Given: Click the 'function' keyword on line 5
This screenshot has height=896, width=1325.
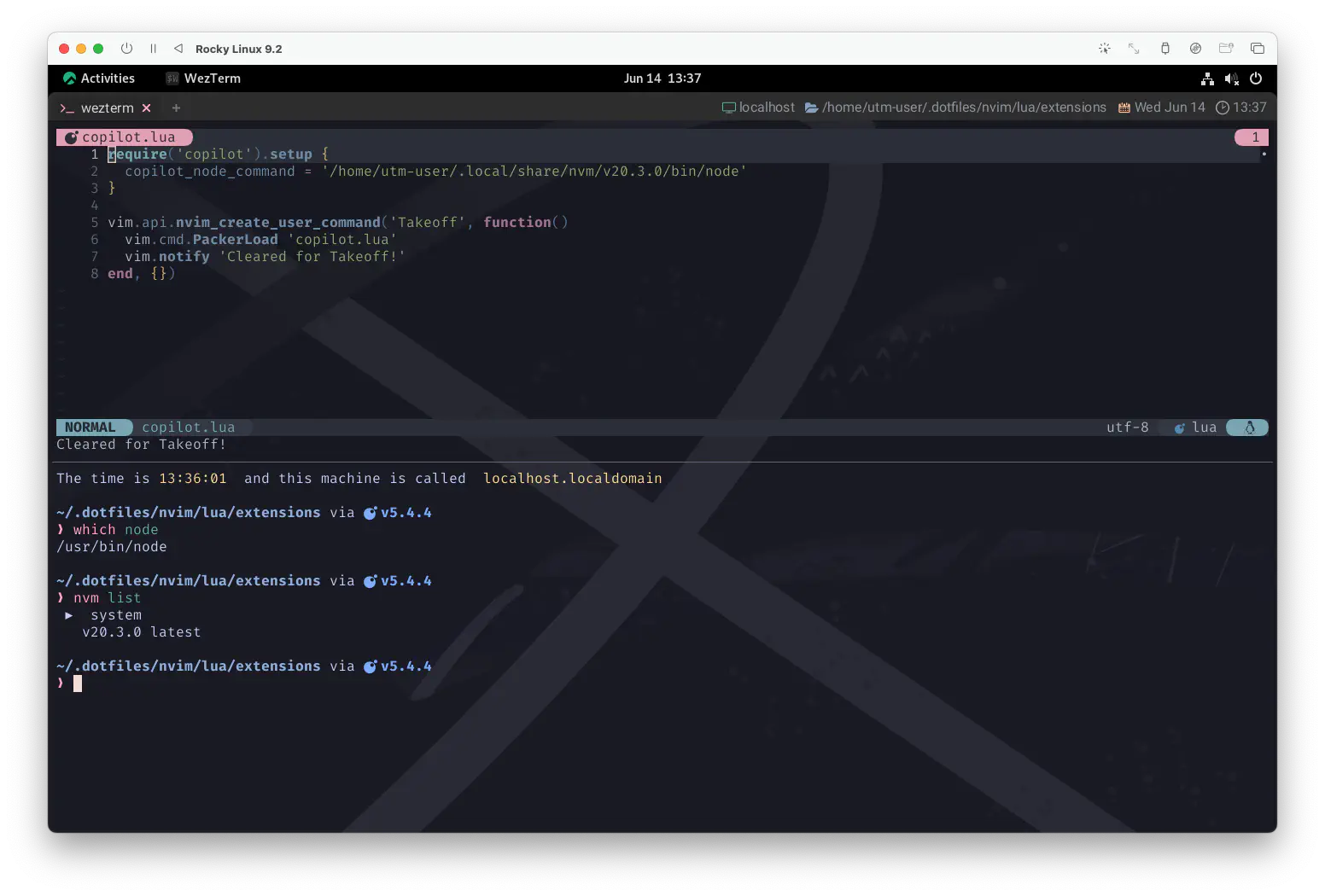Looking at the screenshot, I should (x=517, y=223).
